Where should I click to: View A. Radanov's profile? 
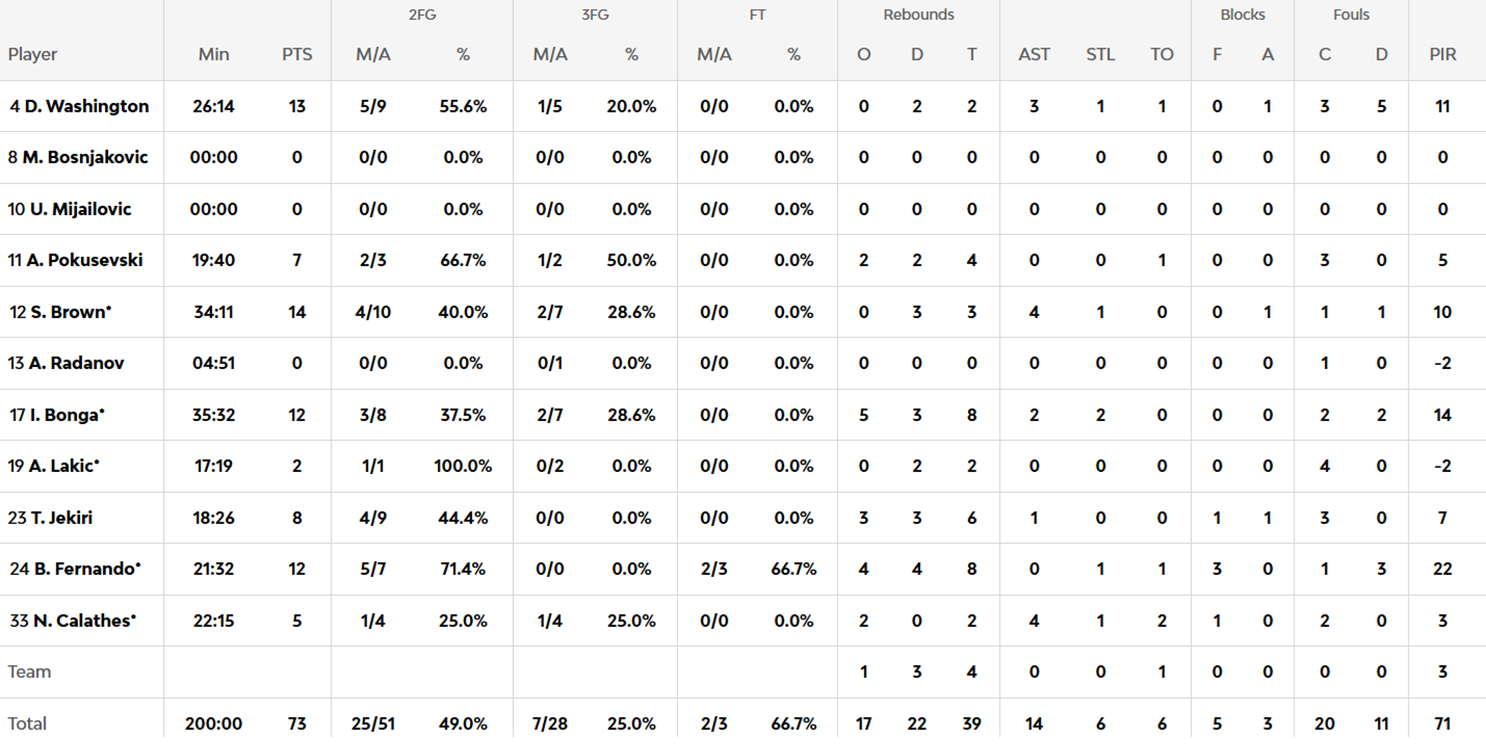pyautogui.click(x=76, y=363)
